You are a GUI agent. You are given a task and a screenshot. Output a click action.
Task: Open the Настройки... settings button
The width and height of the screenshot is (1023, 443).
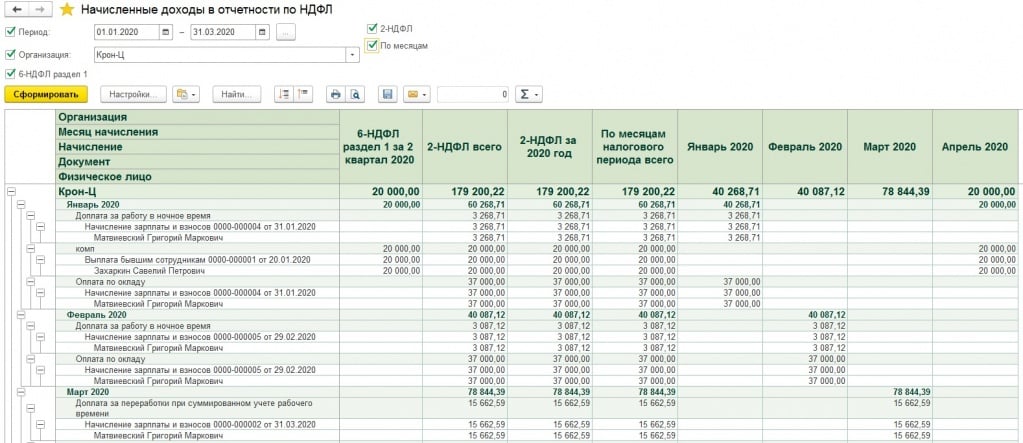point(132,94)
